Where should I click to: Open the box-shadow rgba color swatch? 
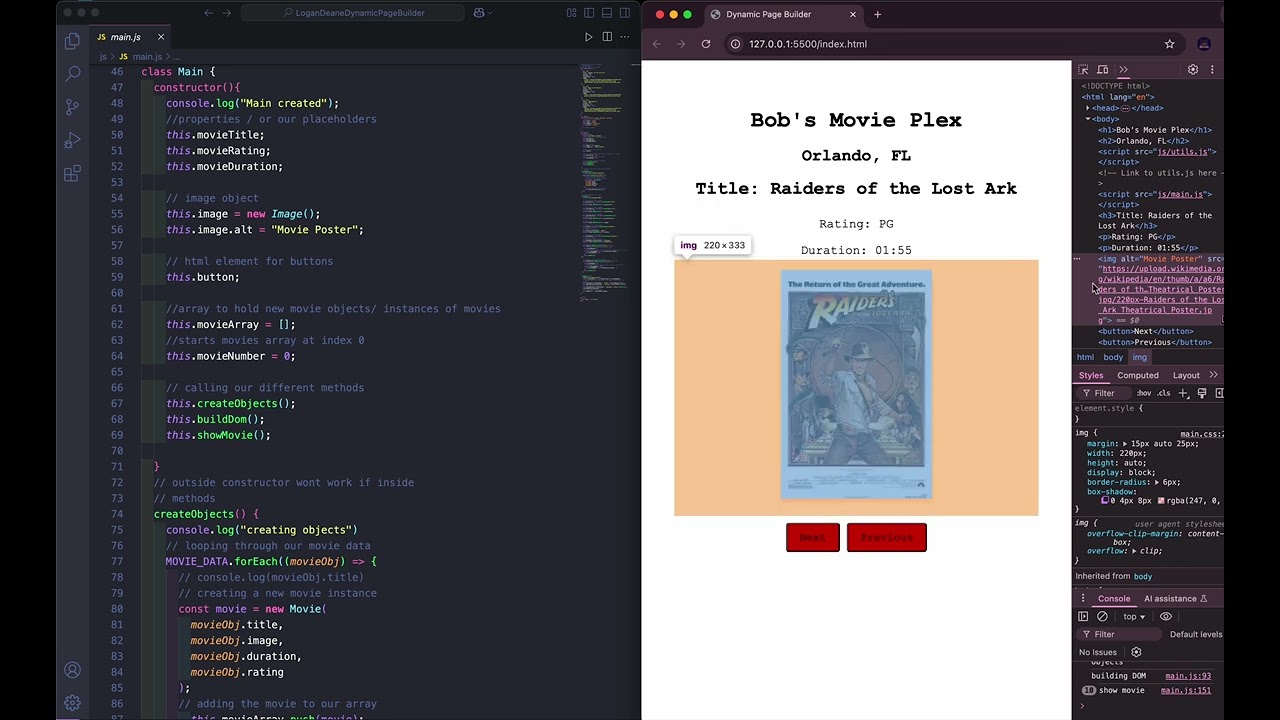pyautogui.click(x=1161, y=501)
